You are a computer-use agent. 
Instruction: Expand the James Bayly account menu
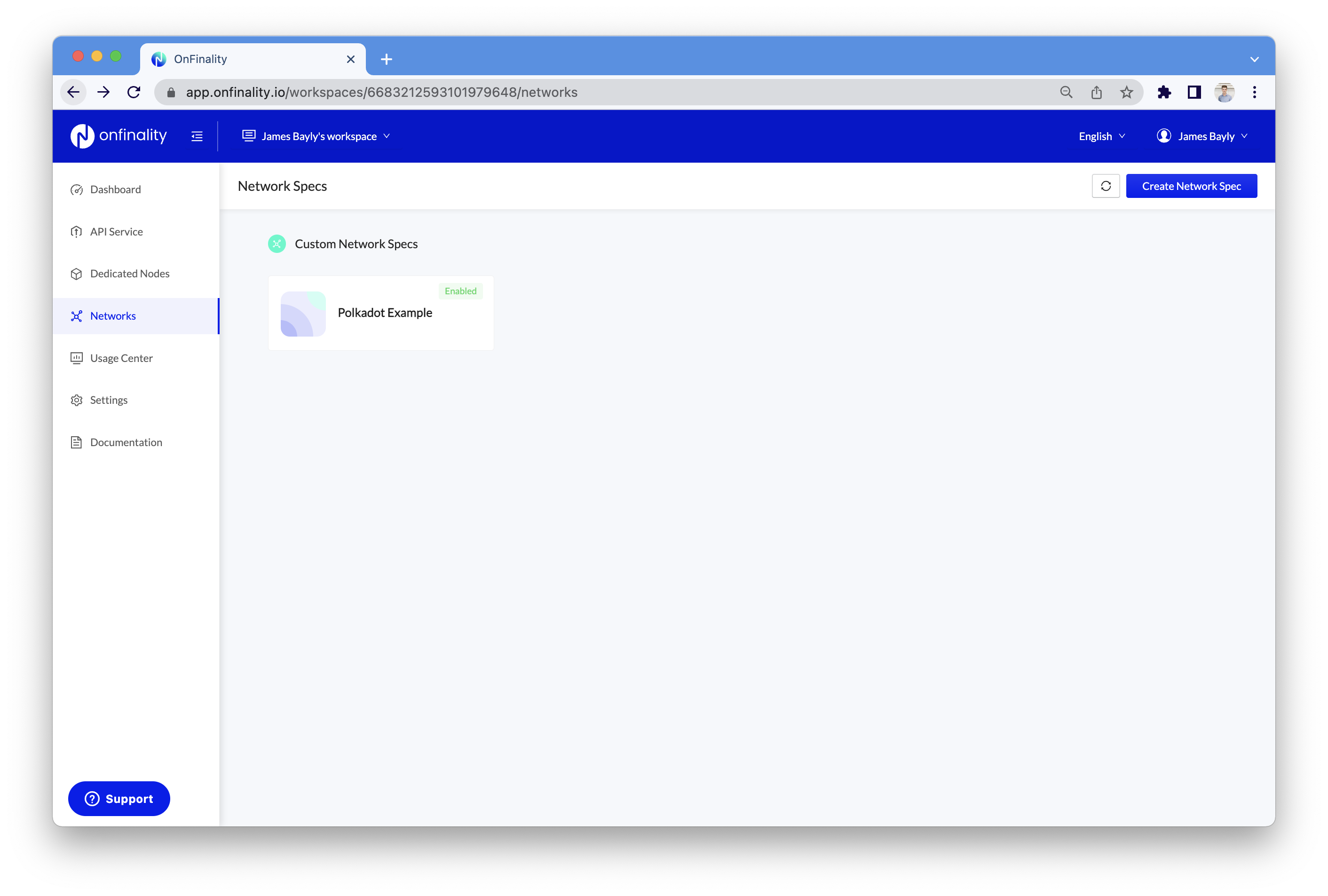pos(1202,136)
